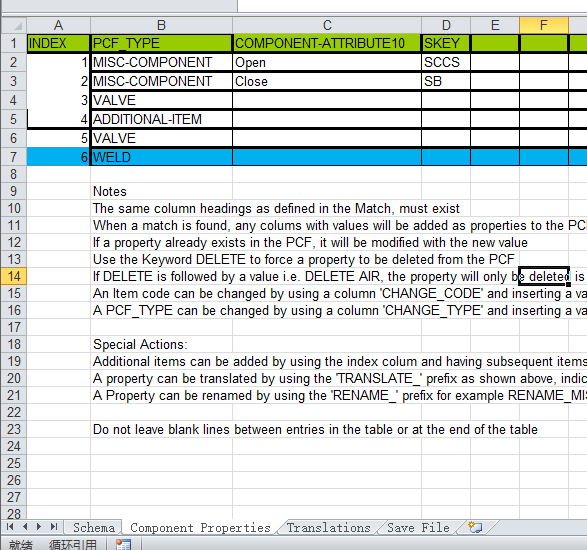Select row 14 header
Image resolution: width=587 pixels, height=550 pixels.
(x=14, y=276)
